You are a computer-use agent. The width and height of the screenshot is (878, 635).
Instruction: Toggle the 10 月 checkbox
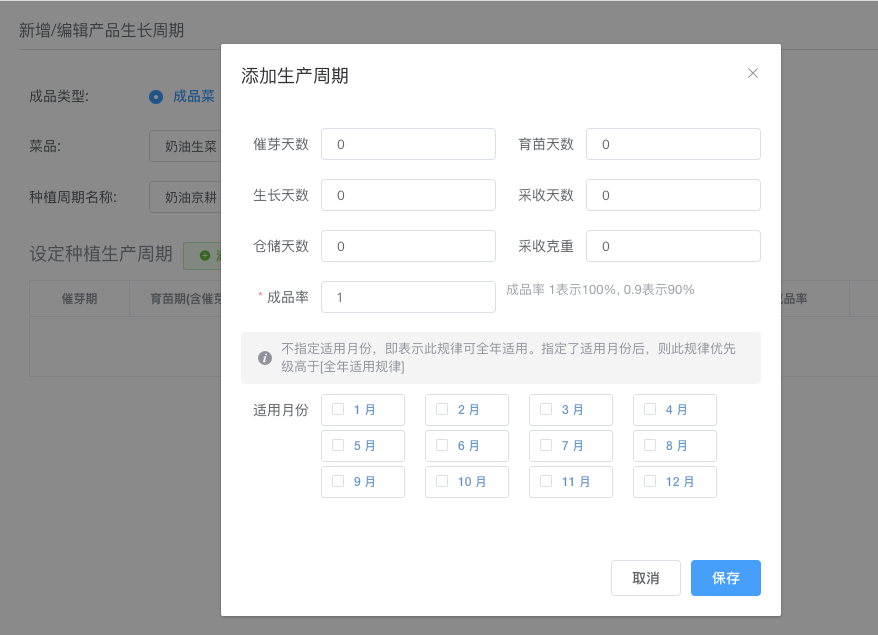pyautogui.click(x=442, y=481)
